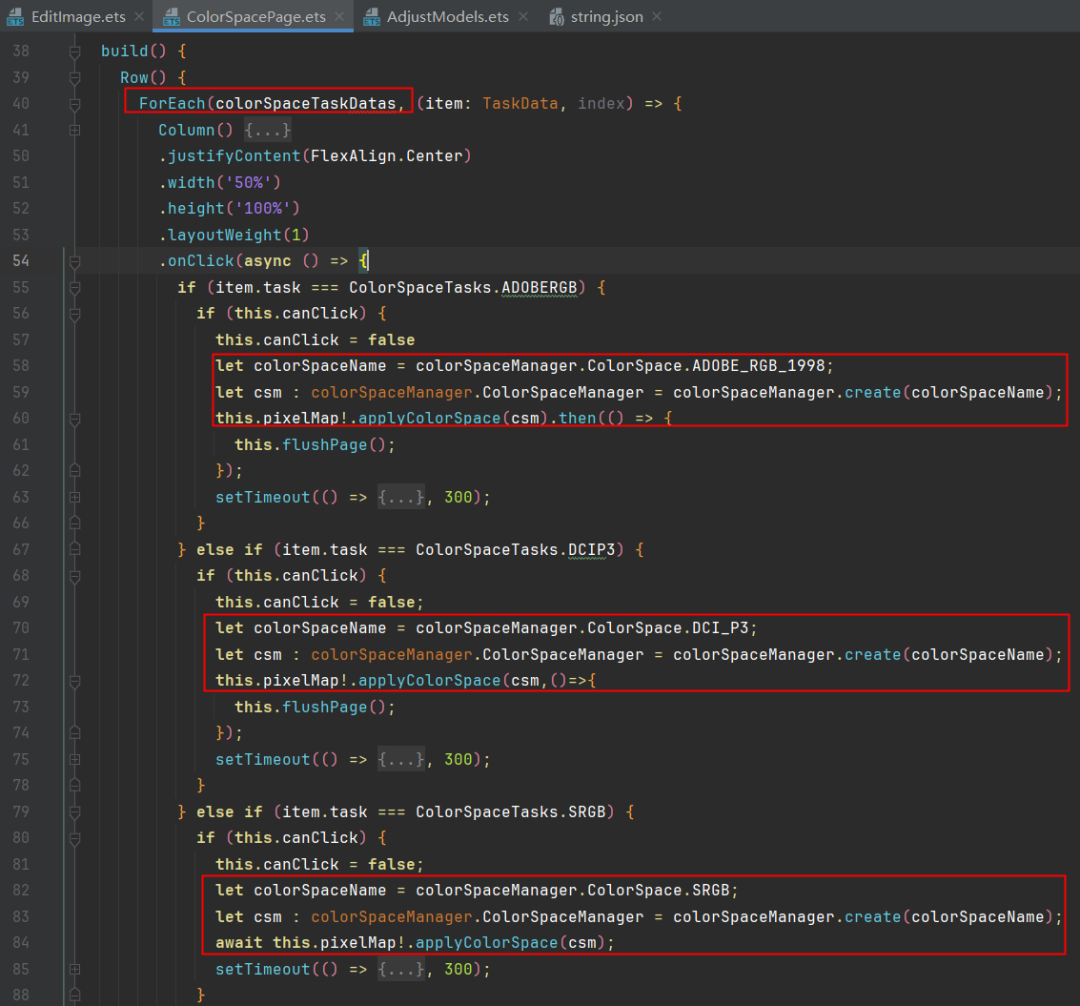
Task: Expand folded Column() block via line 41 plus icon
Action: click(74, 130)
